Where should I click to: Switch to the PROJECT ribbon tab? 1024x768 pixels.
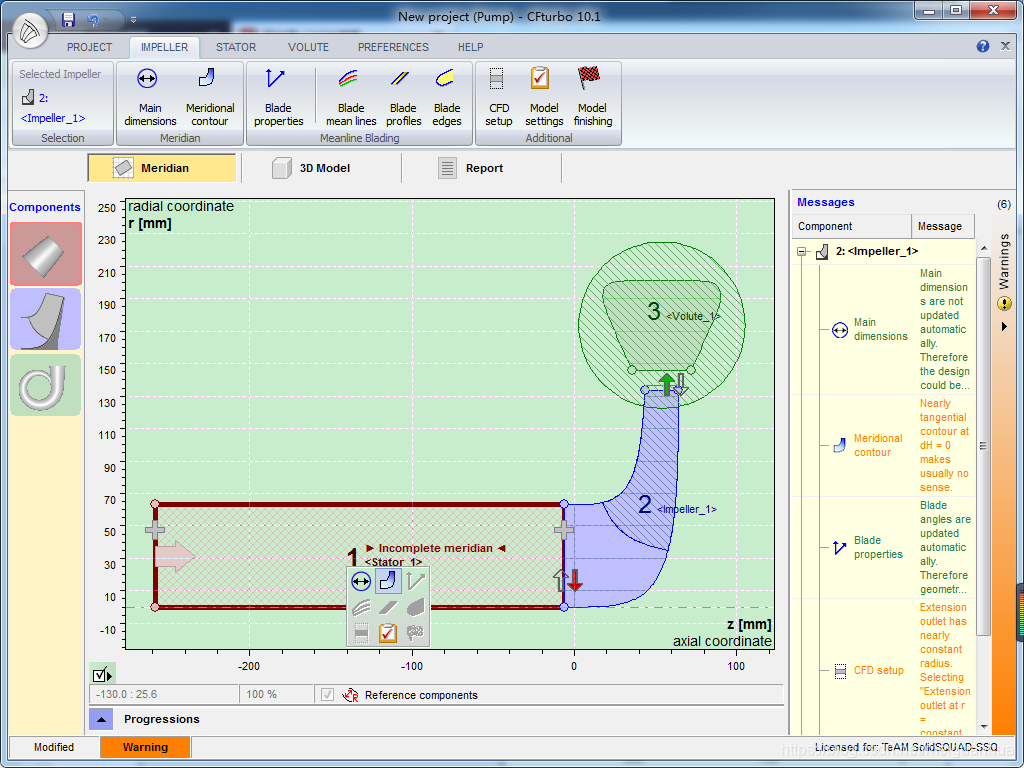(89, 47)
